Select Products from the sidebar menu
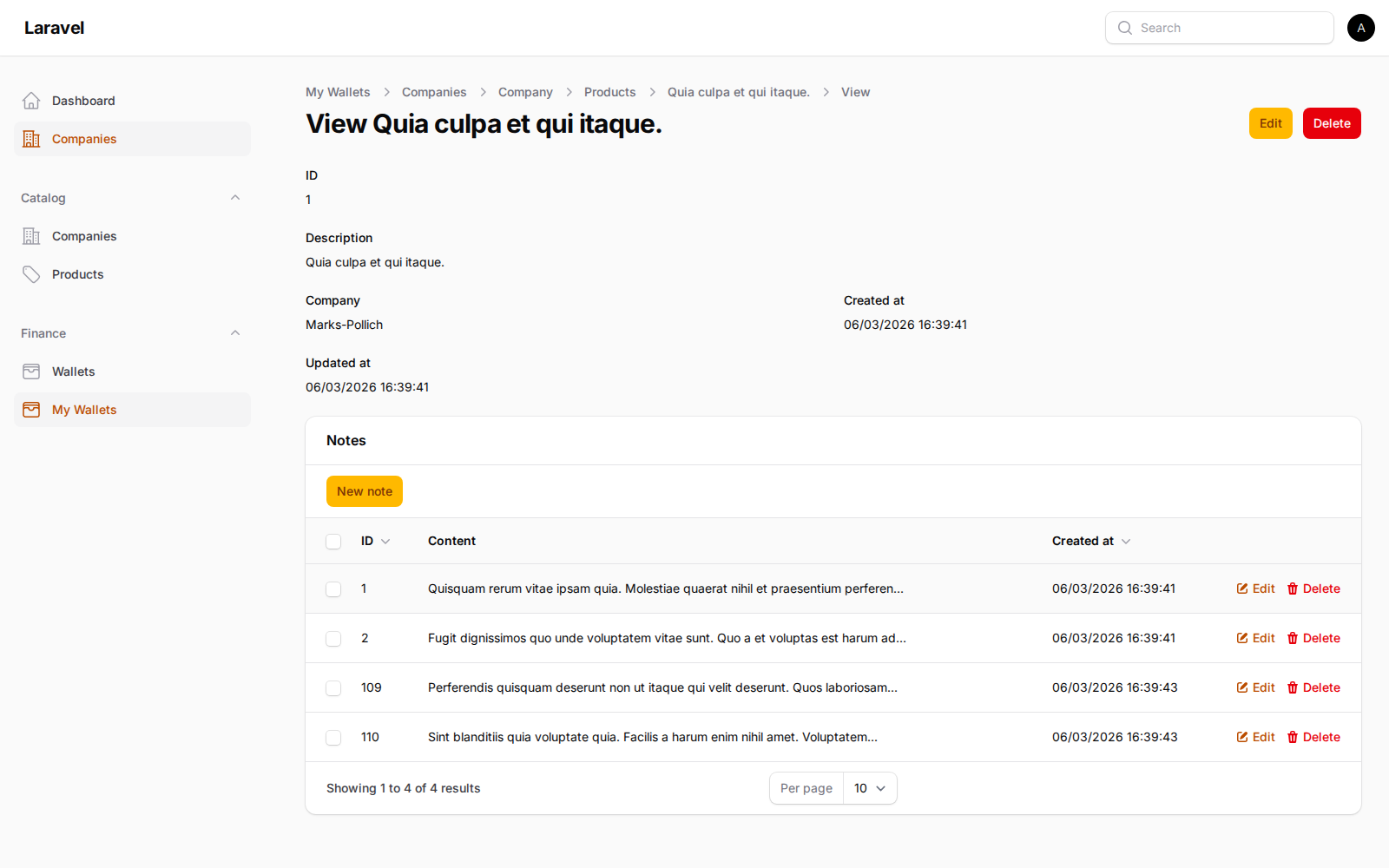Screen dimensions: 1389x868 pyautogui.click(x=77, y=274)
